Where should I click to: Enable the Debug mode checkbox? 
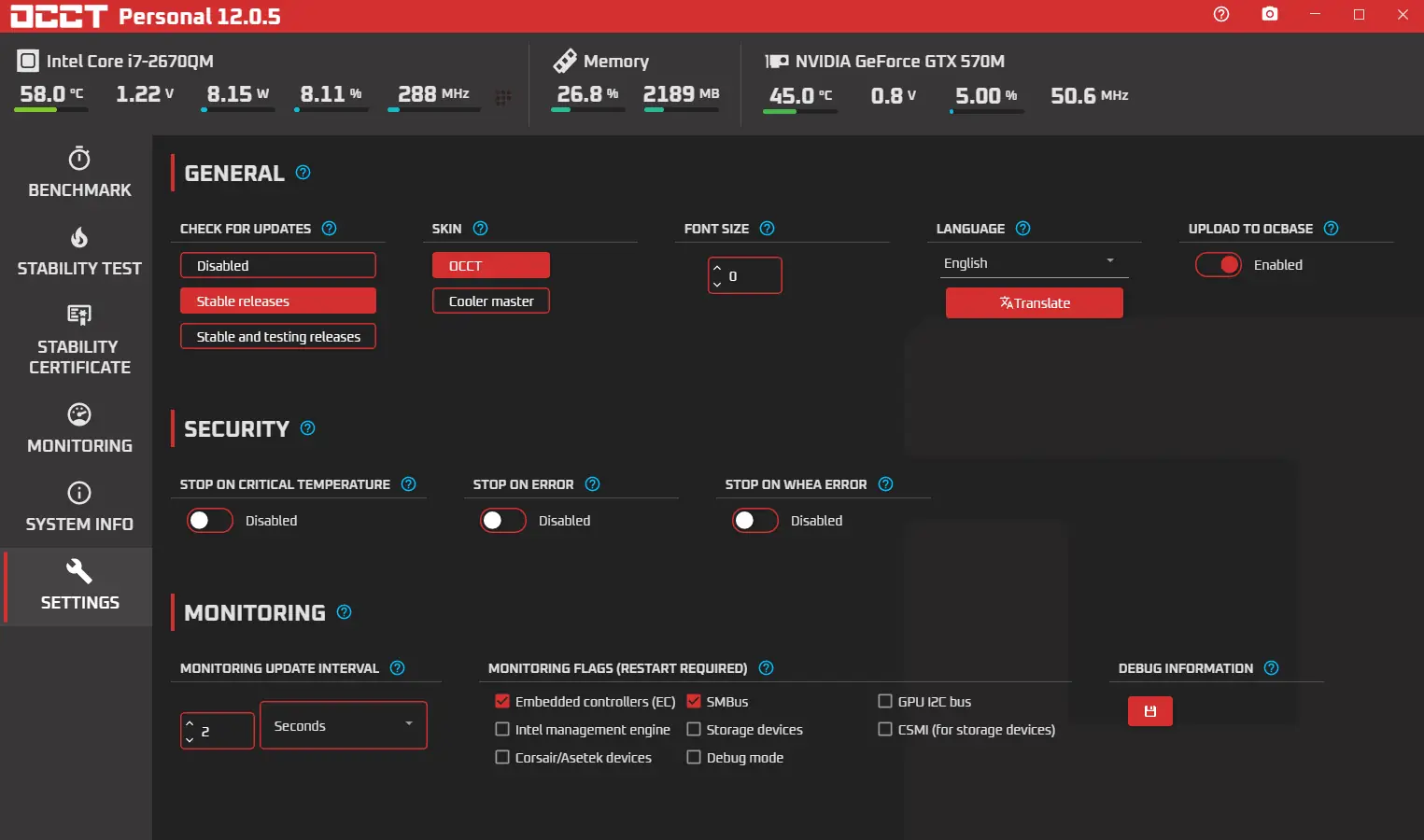[x=694, y=758]
